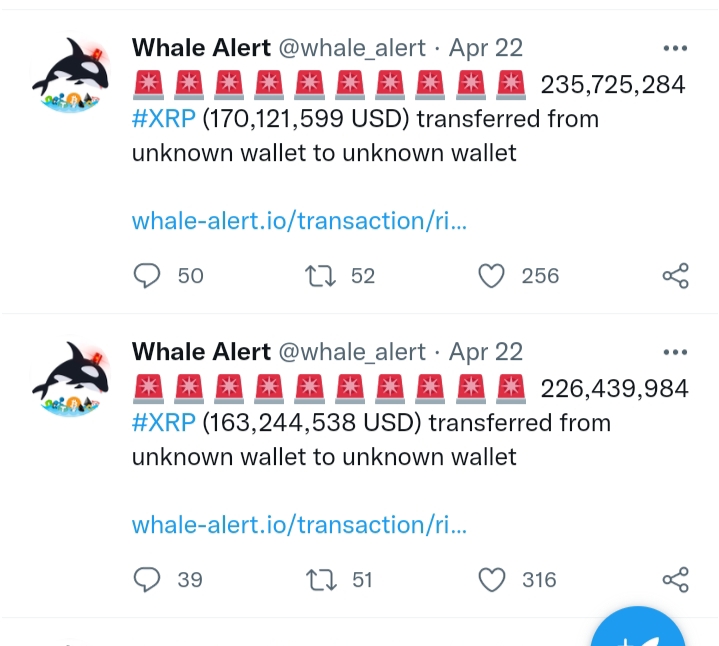Open second whale-alert.io transaction link

pyautogui.click(x=299, y=525)
